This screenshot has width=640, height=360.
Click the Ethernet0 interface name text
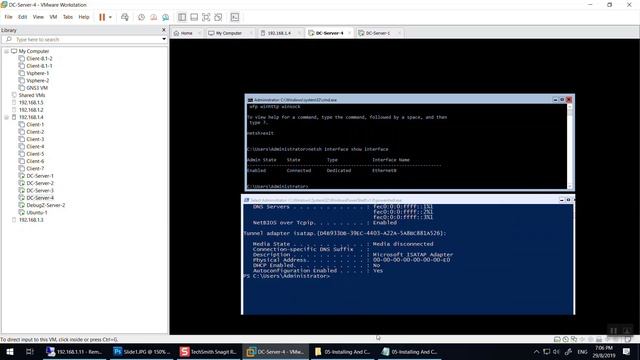(x=384, y=171)
